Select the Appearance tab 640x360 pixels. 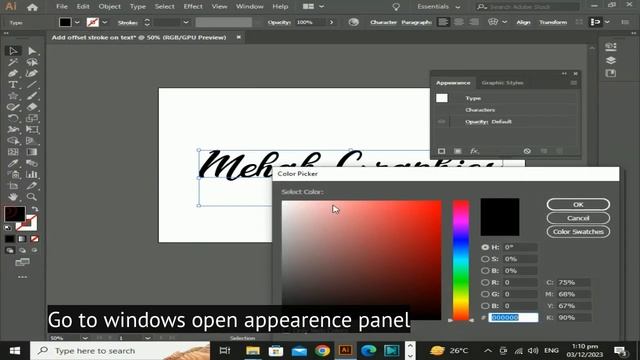453,83
